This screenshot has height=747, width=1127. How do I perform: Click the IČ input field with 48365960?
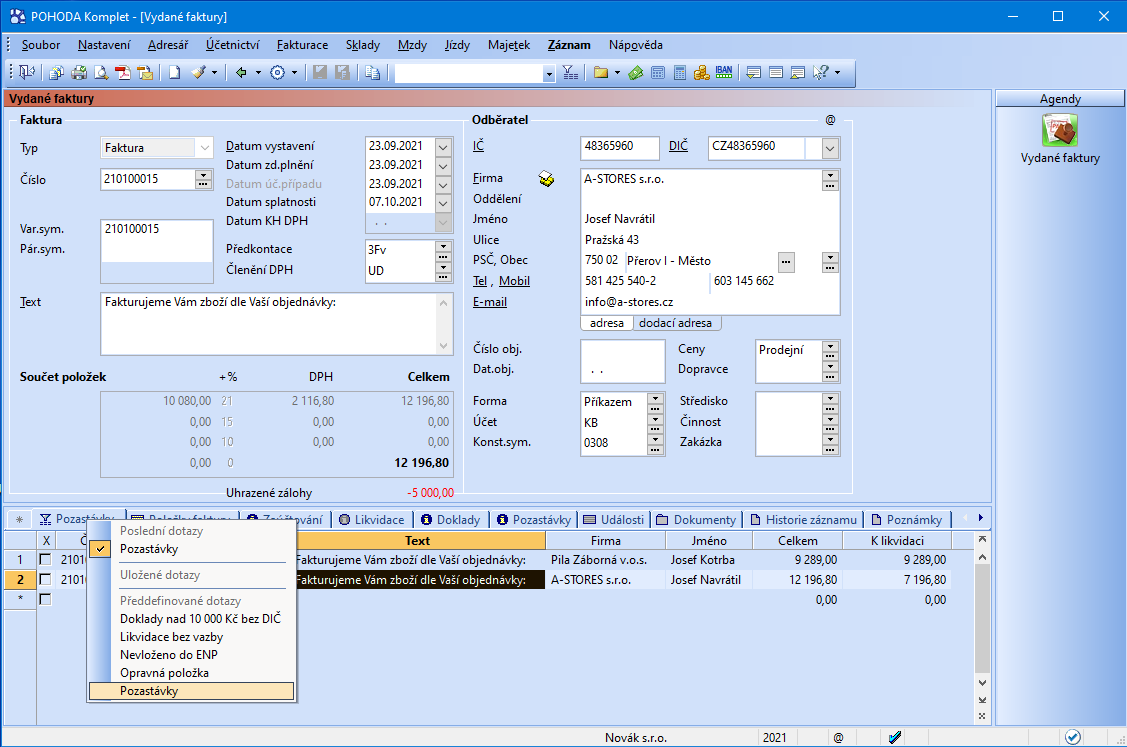620,147
